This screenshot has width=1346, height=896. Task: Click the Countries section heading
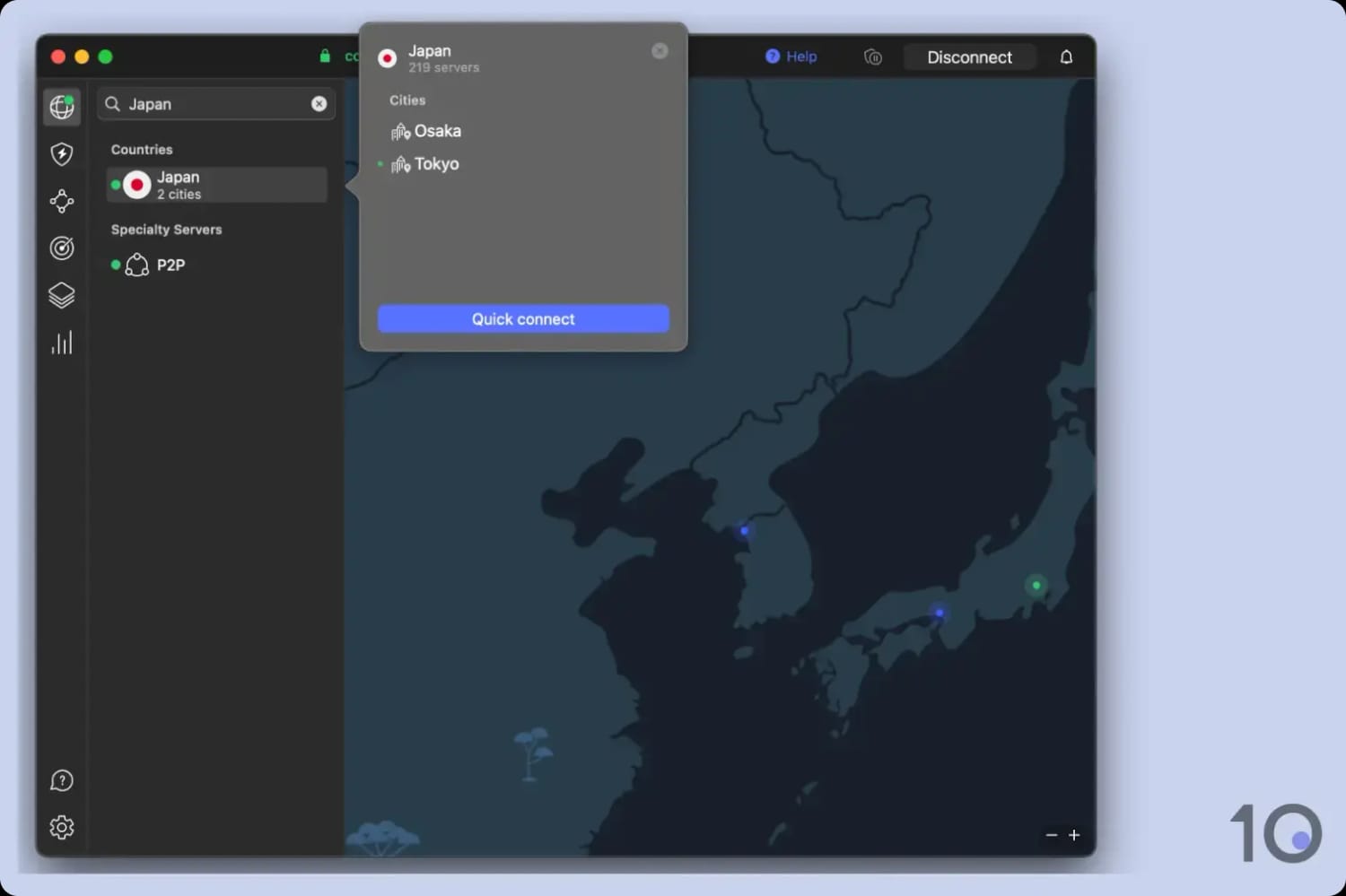(x=142, y=150)
